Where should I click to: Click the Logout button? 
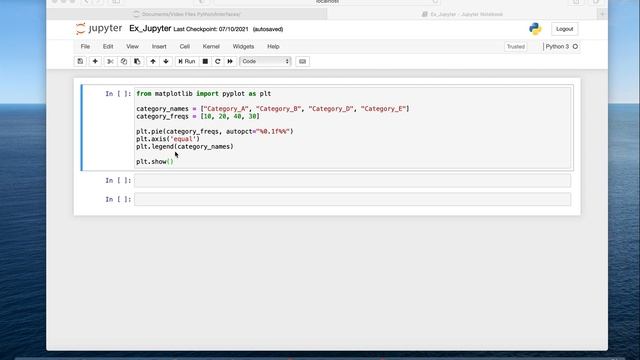(564, 29)
